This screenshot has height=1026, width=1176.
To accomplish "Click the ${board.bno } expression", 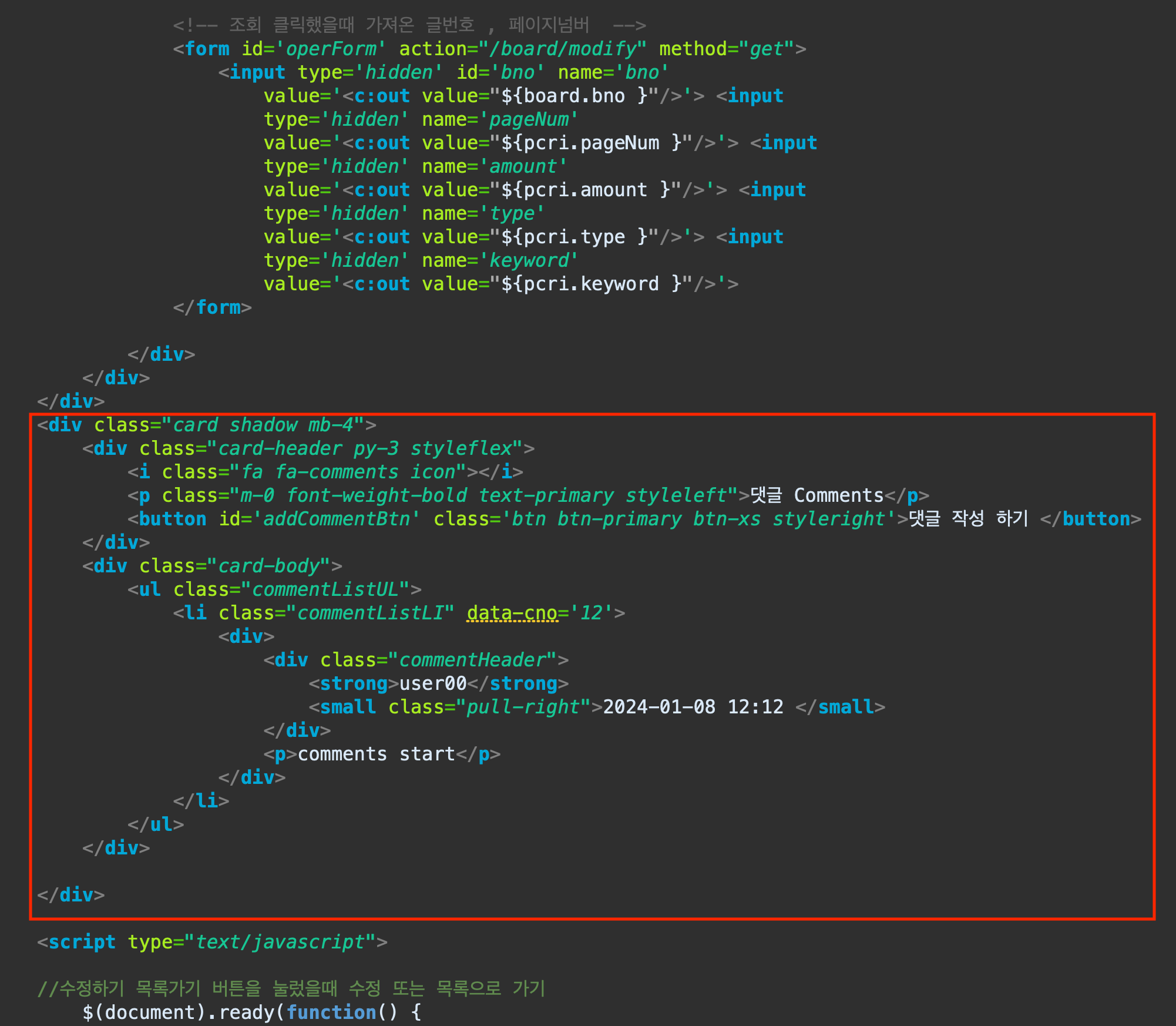I will [x=574, y=96].
